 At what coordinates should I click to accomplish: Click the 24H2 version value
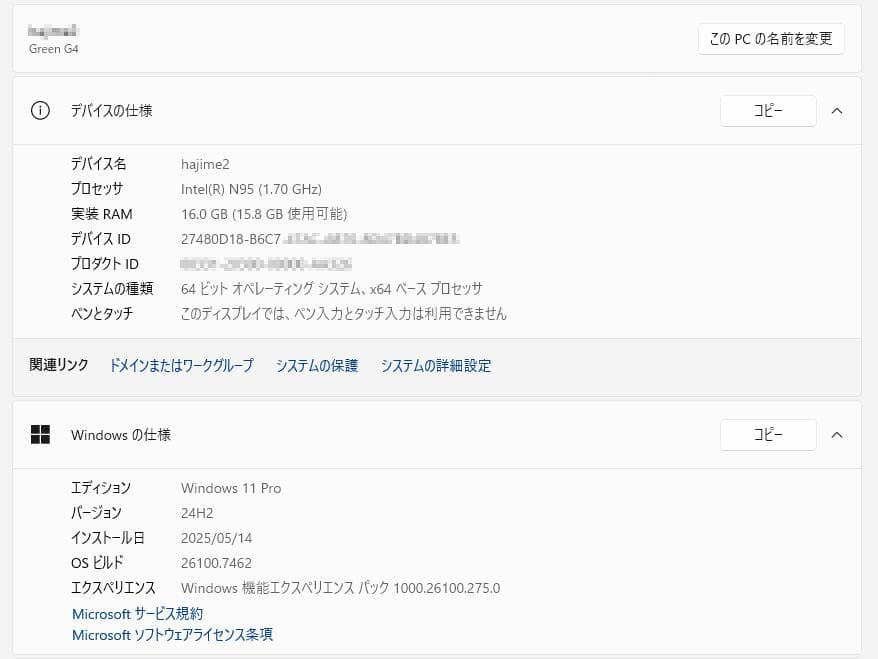tap(196, 513)
